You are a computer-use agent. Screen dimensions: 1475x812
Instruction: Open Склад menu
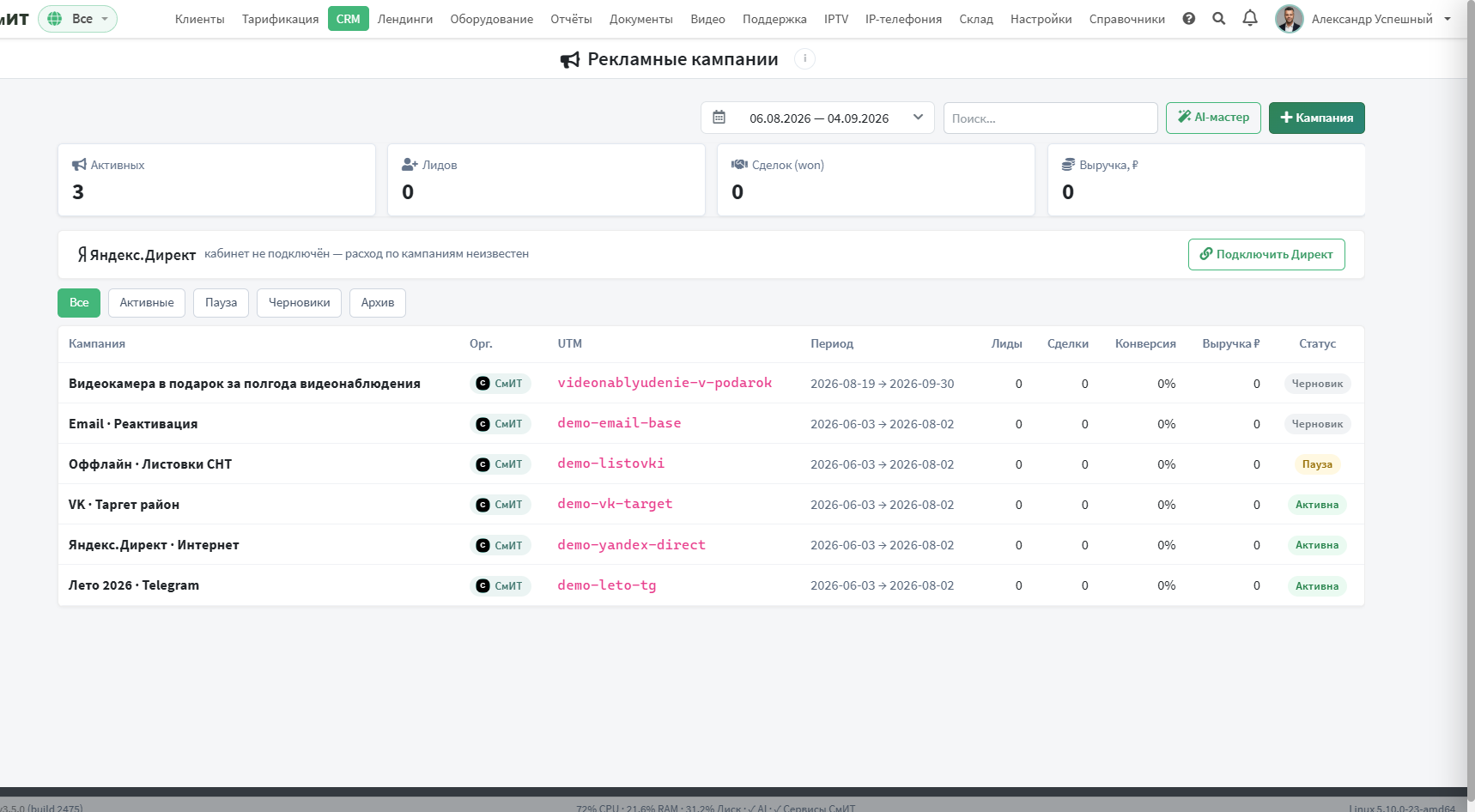tap(976, 19)
